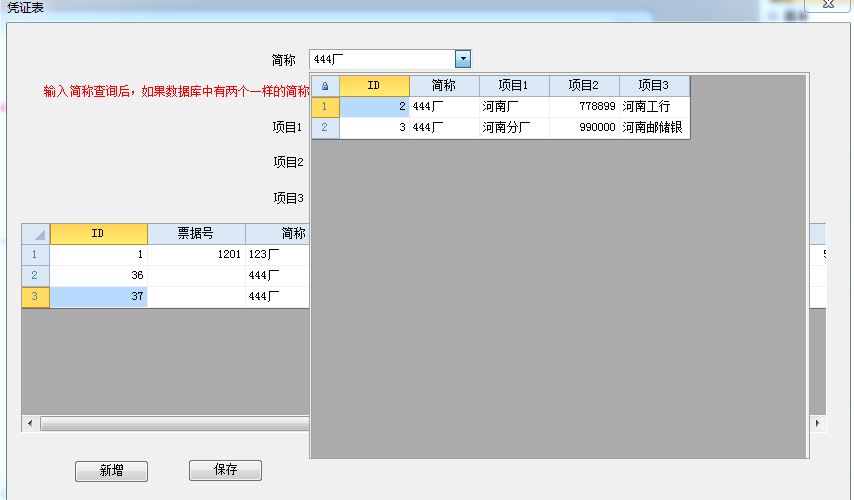Viewport: 854px width, 500px height.
Task: Click the 保存 button
Action: 225,469
